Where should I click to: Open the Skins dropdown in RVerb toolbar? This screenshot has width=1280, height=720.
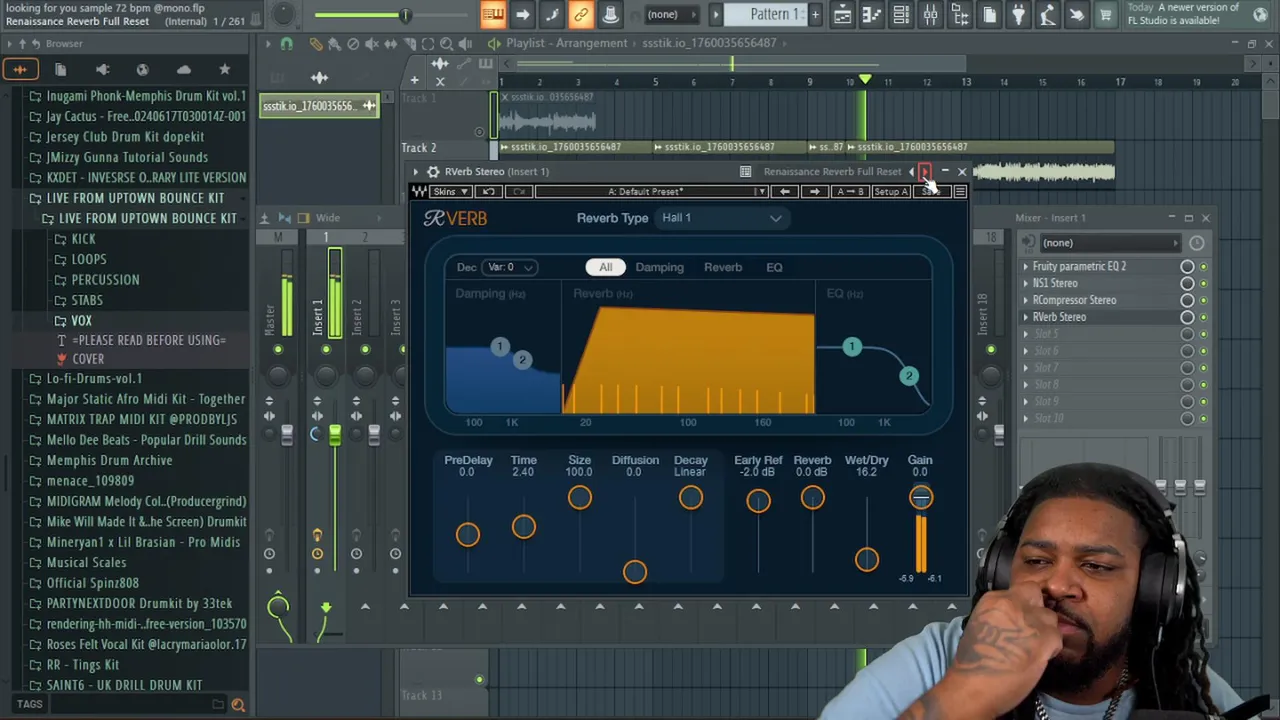(x=450, y=191)
